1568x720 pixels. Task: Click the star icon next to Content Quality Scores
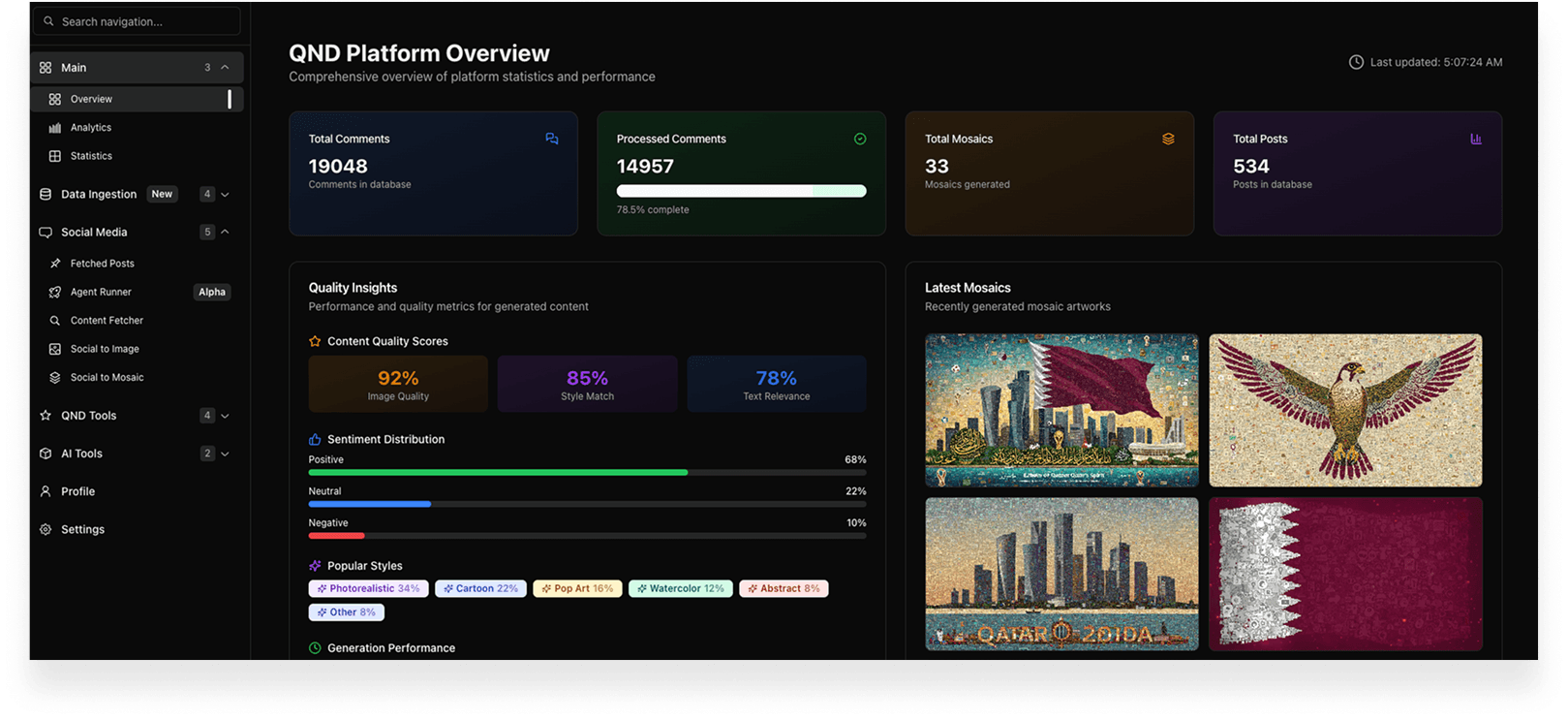pyautogui.click(x=315, y=341)
